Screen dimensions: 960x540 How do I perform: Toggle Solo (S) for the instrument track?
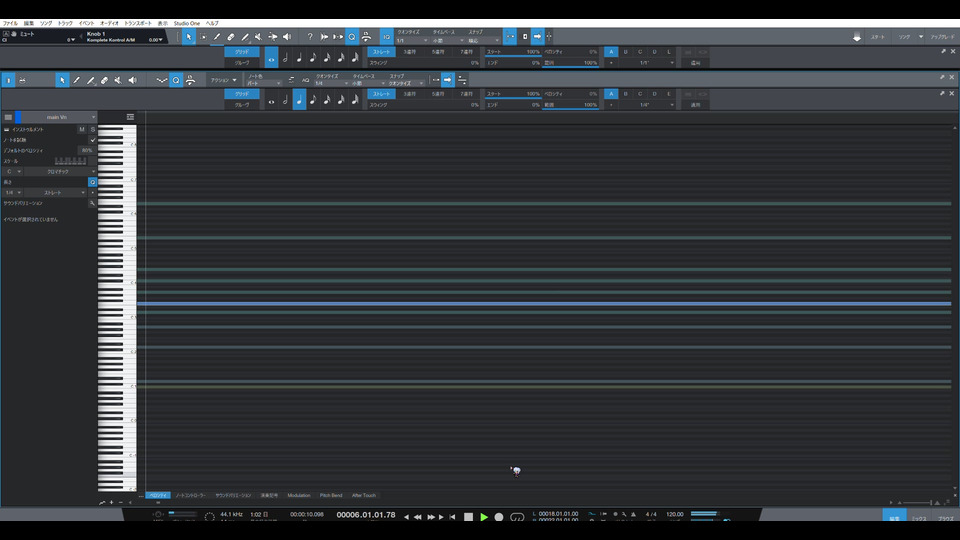point(92,130)
